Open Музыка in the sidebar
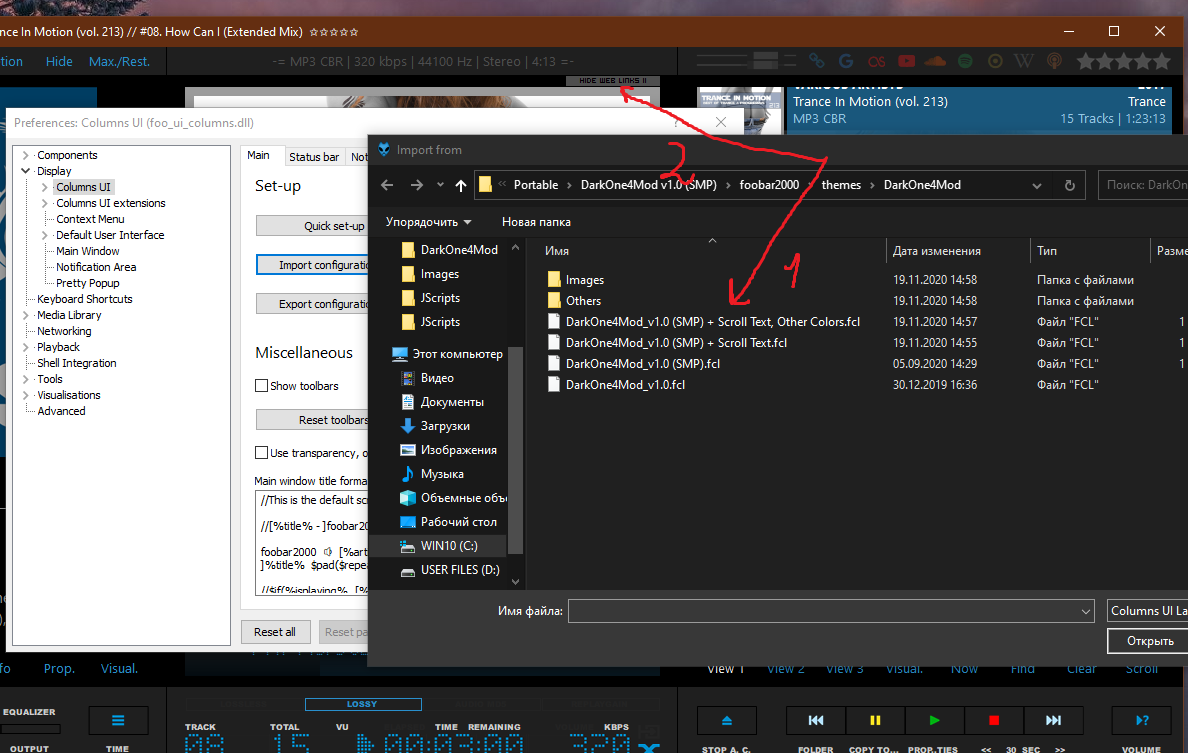Viewport: 1188px width, 753px height. [442, 473]
